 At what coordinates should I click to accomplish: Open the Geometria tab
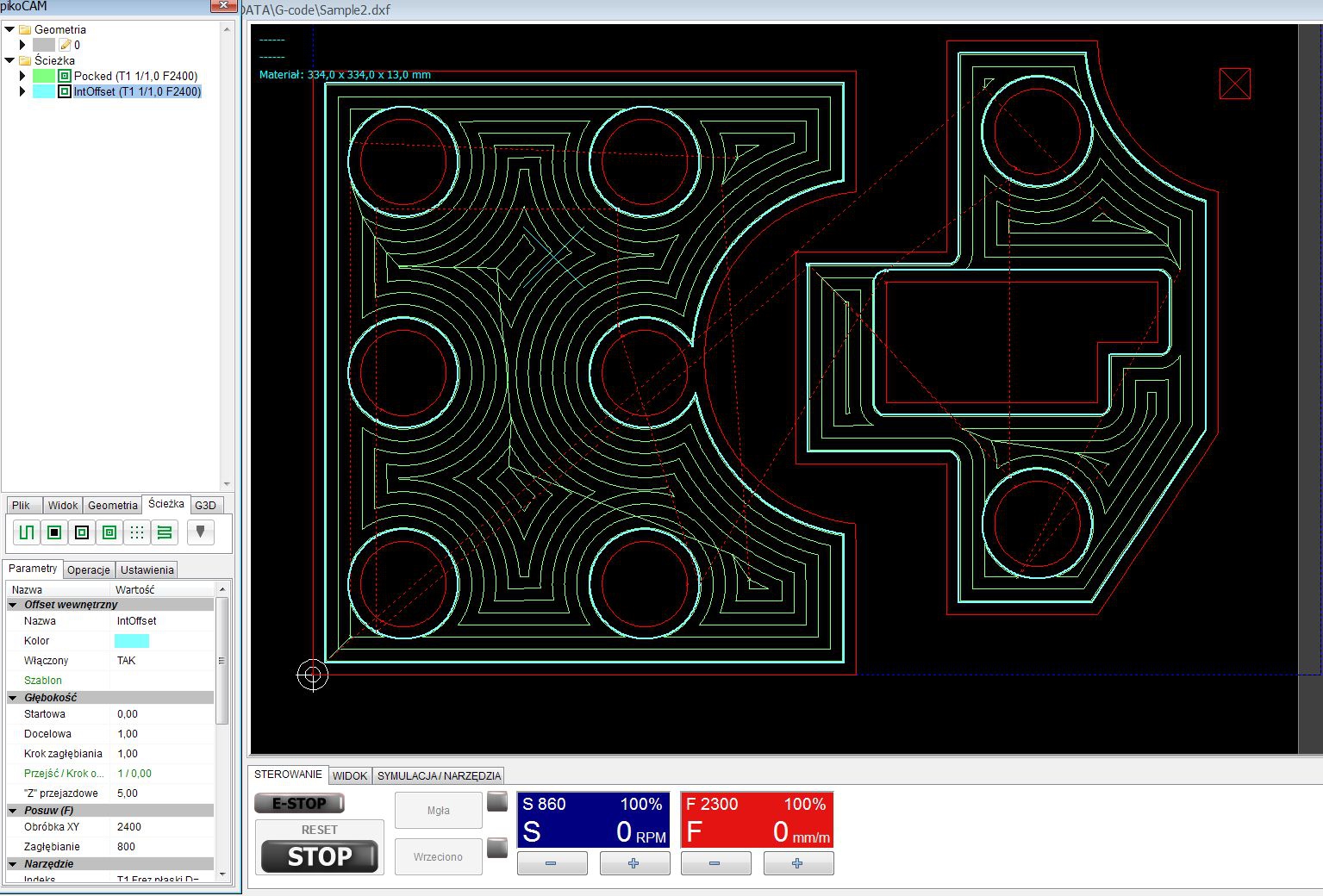[113, 506]
